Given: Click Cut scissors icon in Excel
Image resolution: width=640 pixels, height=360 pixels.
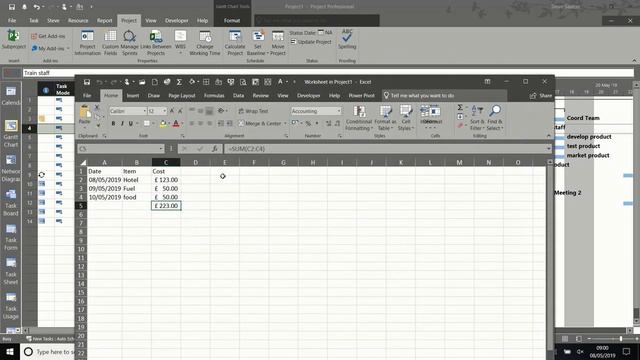Looking at the screenshot, I should coord(97,107).
